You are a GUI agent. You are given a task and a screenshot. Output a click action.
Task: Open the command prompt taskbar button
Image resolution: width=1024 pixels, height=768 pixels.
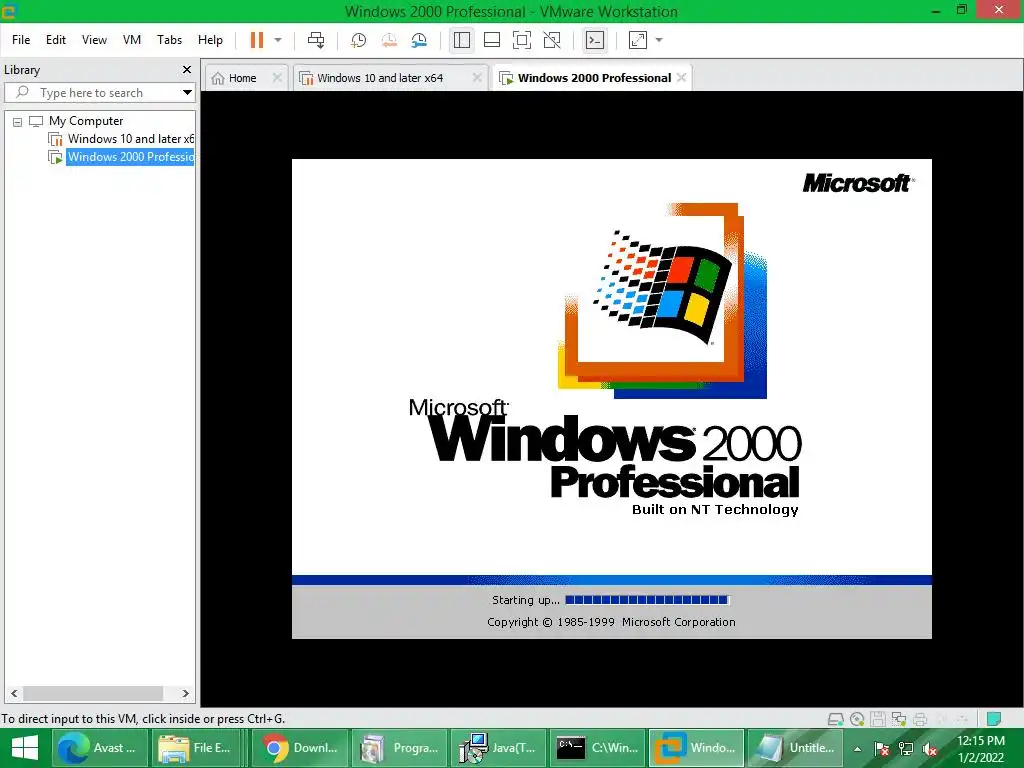coord(598,748)
